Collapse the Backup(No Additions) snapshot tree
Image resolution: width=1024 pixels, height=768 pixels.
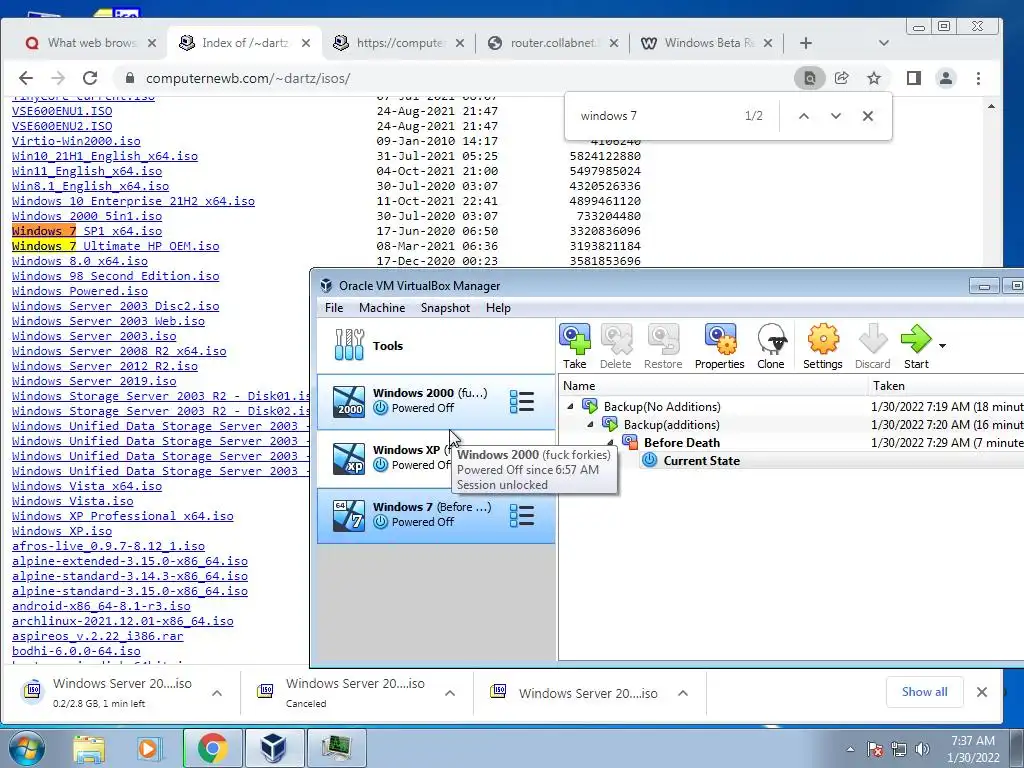click(x=570, y=406)
